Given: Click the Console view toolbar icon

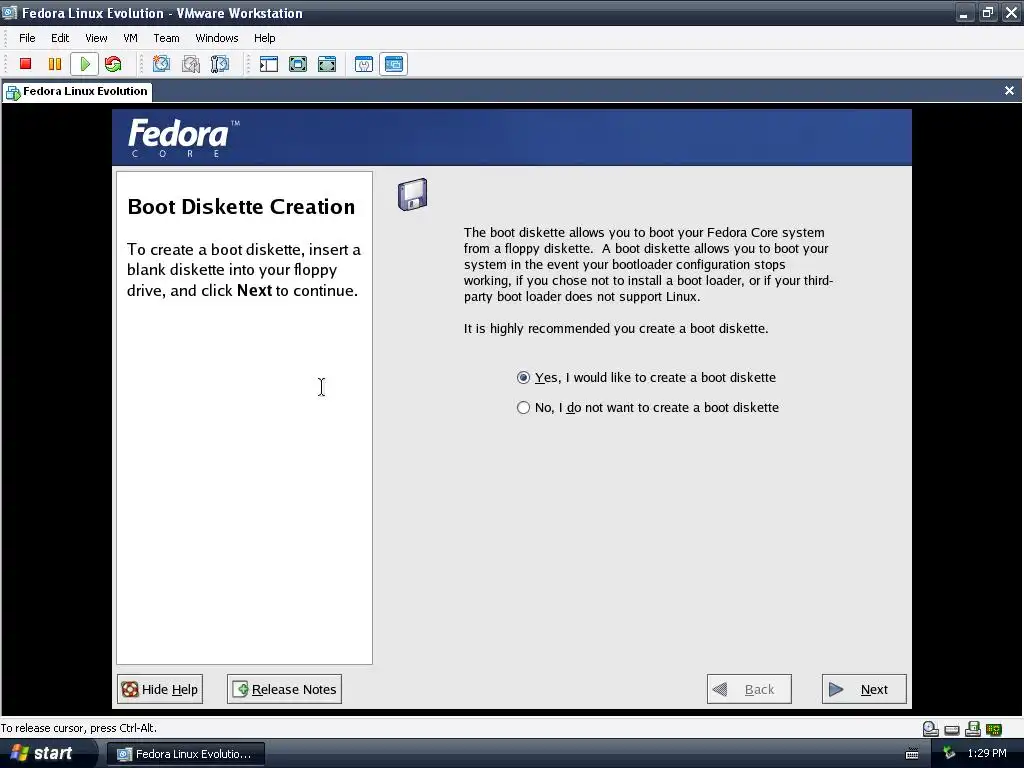Looking at the screenshot, I should point(394,64).
